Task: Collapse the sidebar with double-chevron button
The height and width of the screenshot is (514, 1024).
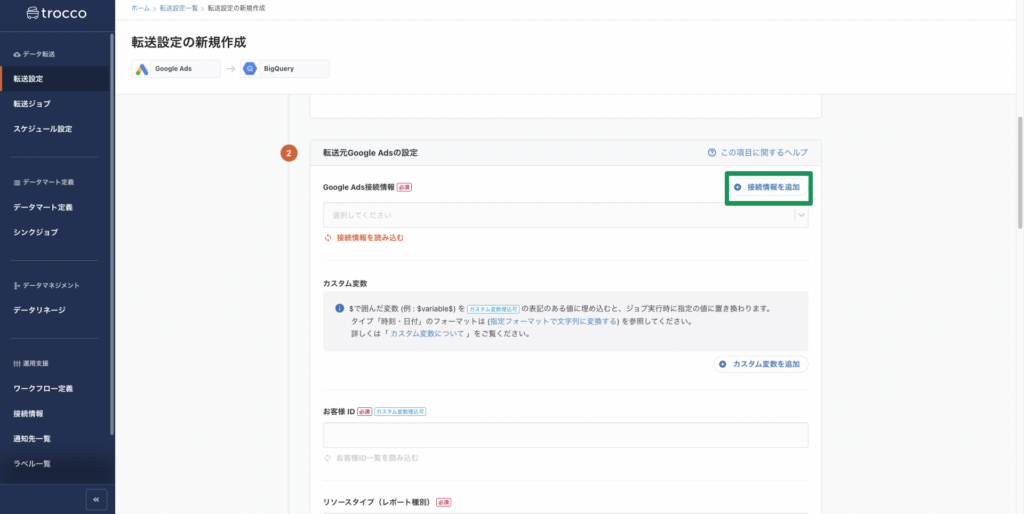Action: [x=96, y=498]
